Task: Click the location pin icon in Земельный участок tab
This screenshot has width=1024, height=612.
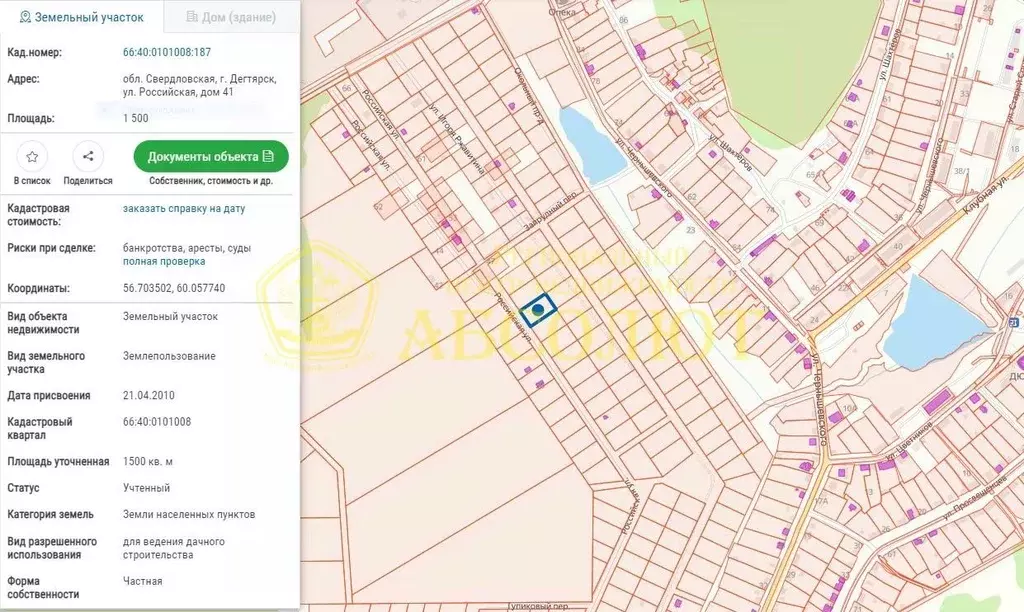Action: tap(25, 17)
